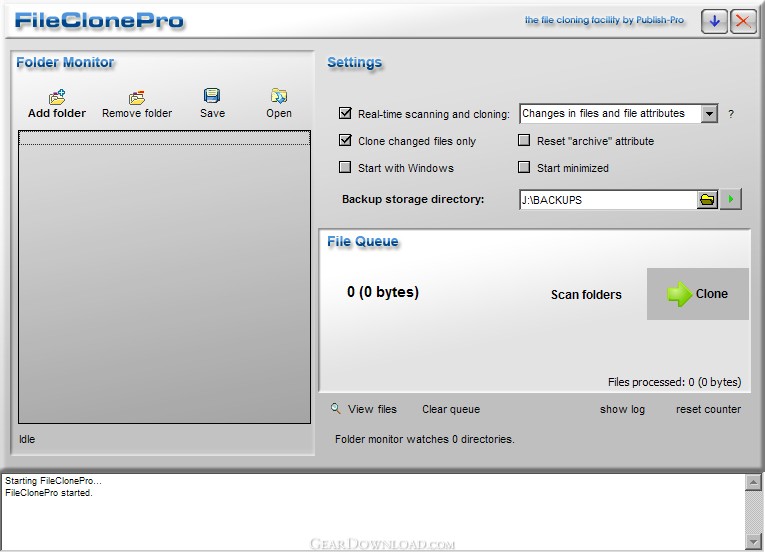The image size is (765, 552).
Task: Click Clear queue
Action: coord(451,409)
